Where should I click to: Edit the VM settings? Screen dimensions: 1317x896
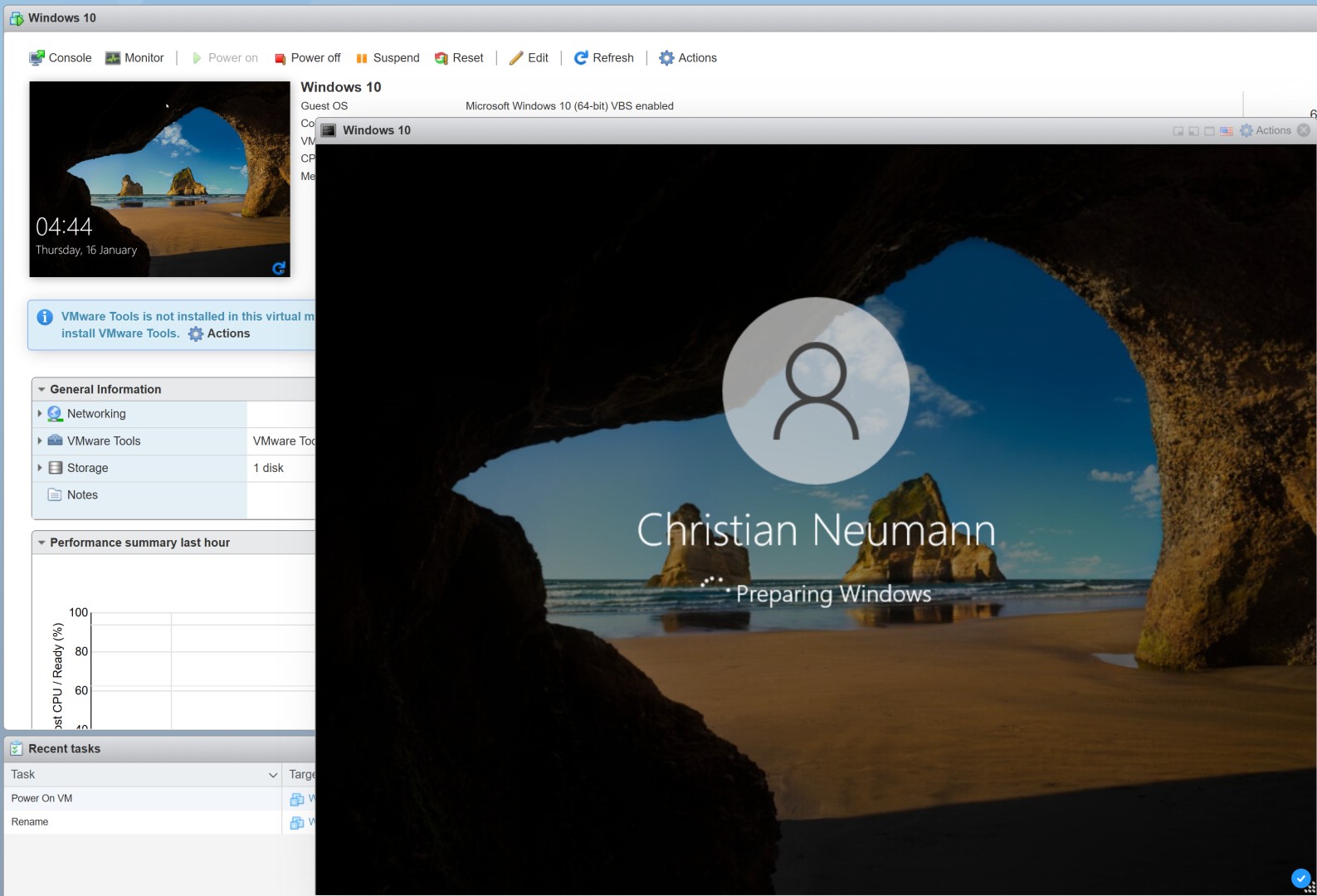[x=529, y=58]
